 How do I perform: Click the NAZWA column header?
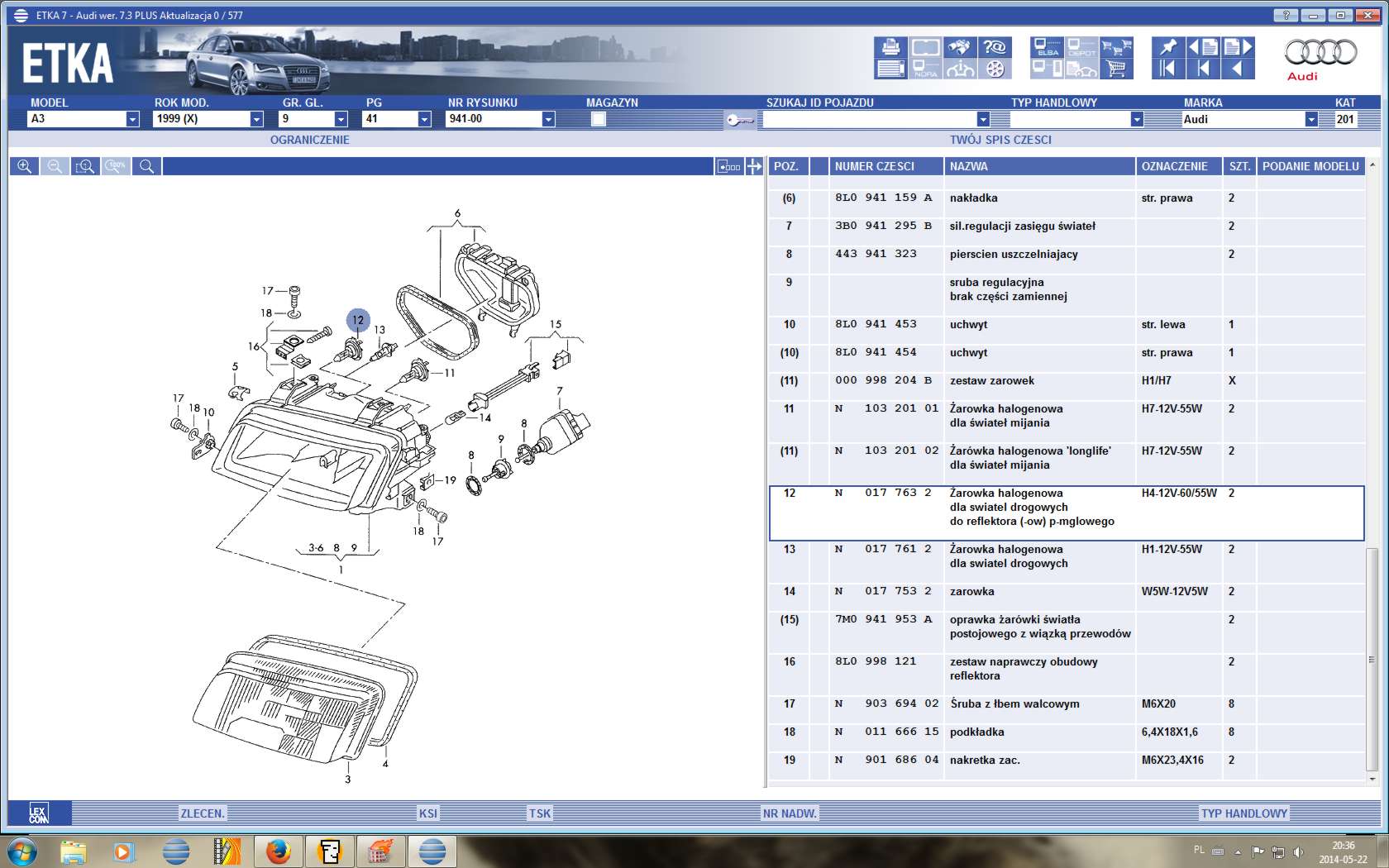coord(1040,166)
